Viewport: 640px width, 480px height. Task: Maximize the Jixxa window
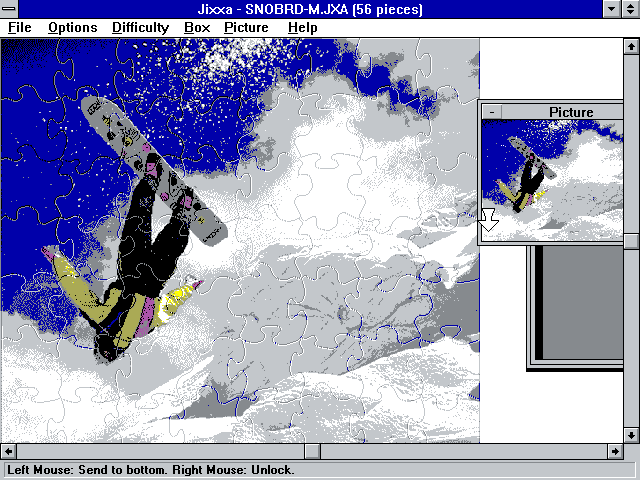click(630, 9)
